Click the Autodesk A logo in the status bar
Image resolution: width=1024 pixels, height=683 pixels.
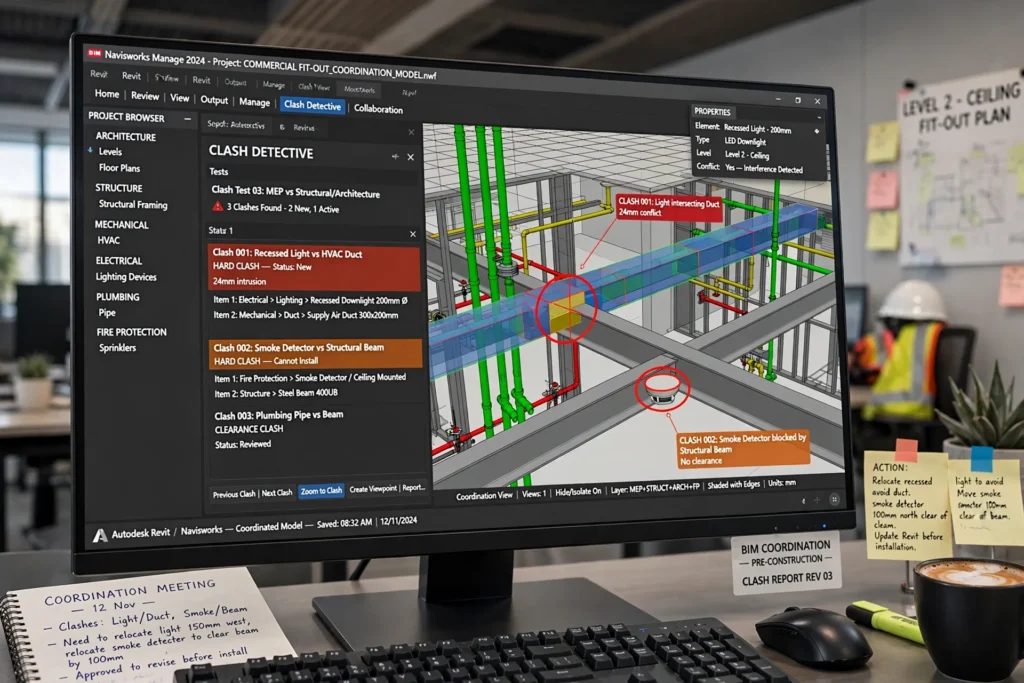click(x=100, y=535)
